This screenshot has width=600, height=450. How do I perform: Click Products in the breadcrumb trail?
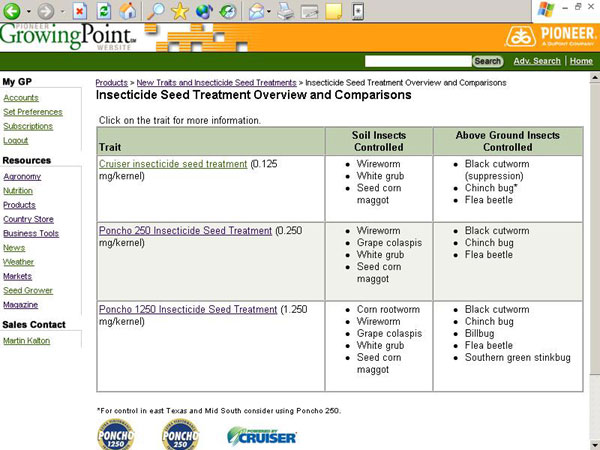coord(111,83)
